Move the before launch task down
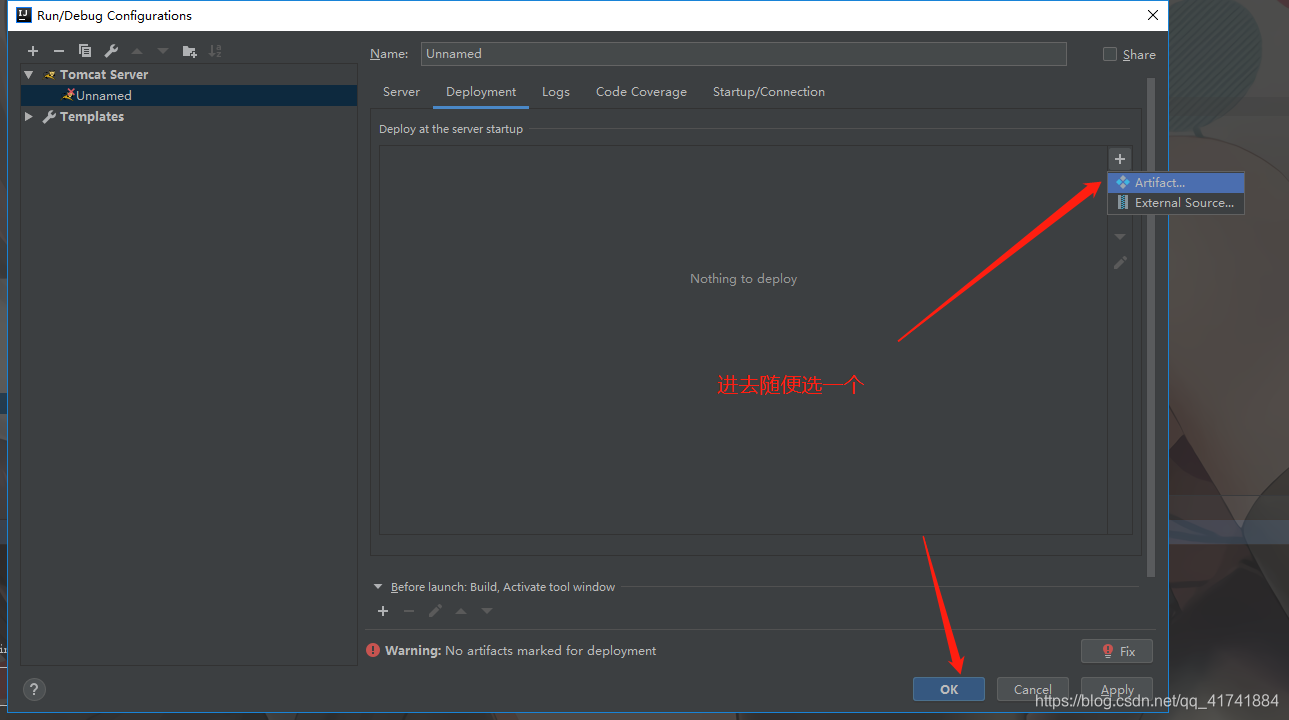1289x720 pixels. coord(487,611)
